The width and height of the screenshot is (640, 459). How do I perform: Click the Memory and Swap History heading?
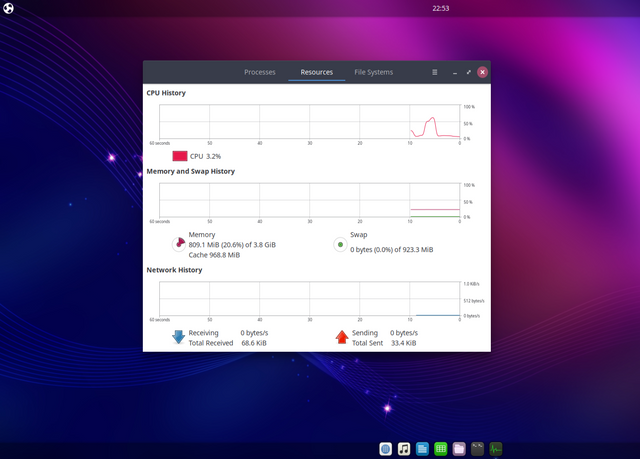191,171
